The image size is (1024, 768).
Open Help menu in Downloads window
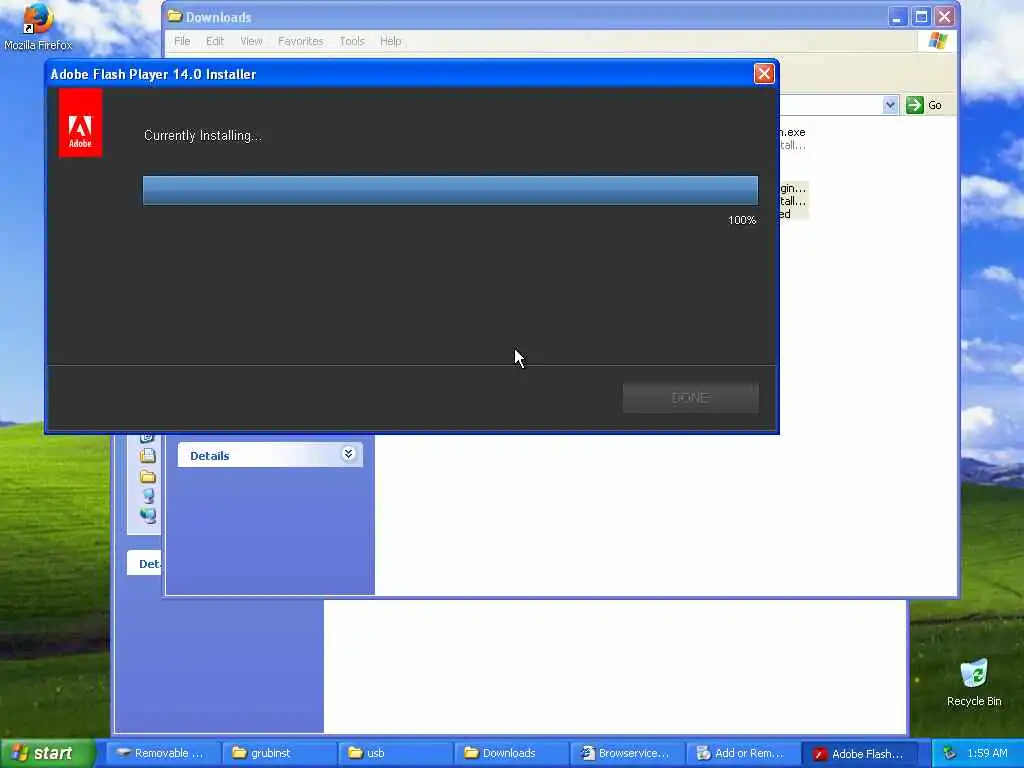pyautogui.click(x=391, y=41)
